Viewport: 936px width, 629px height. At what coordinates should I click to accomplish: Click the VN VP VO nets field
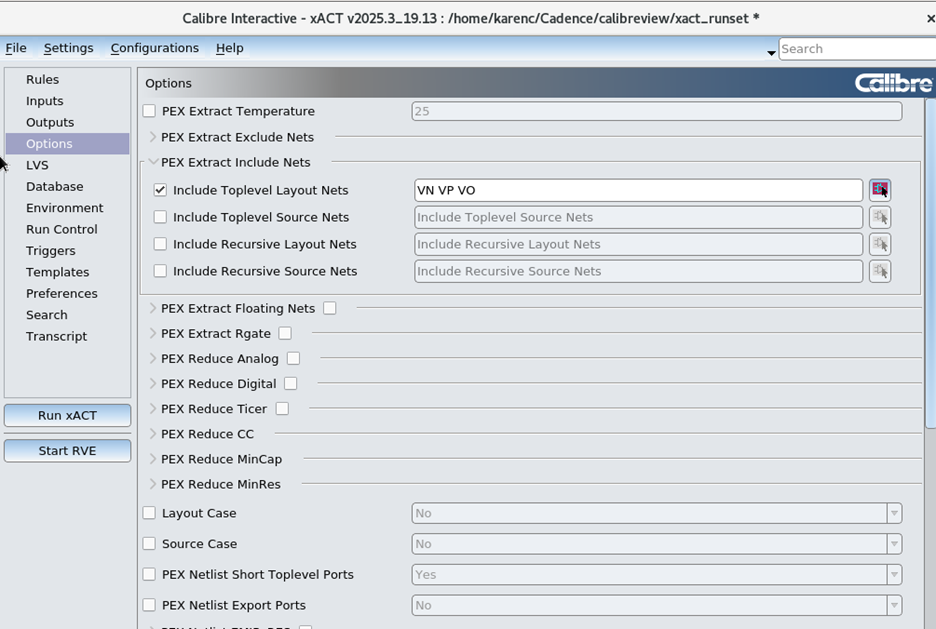637,190
